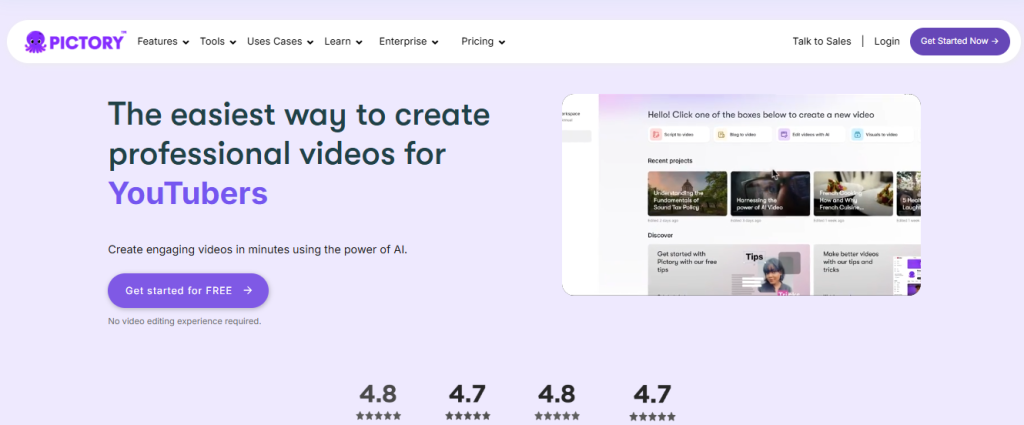This screenshot has width=1024, height=425.
Task: Open the Get started with Pictory tips card
Action: (x=729, y=270)
